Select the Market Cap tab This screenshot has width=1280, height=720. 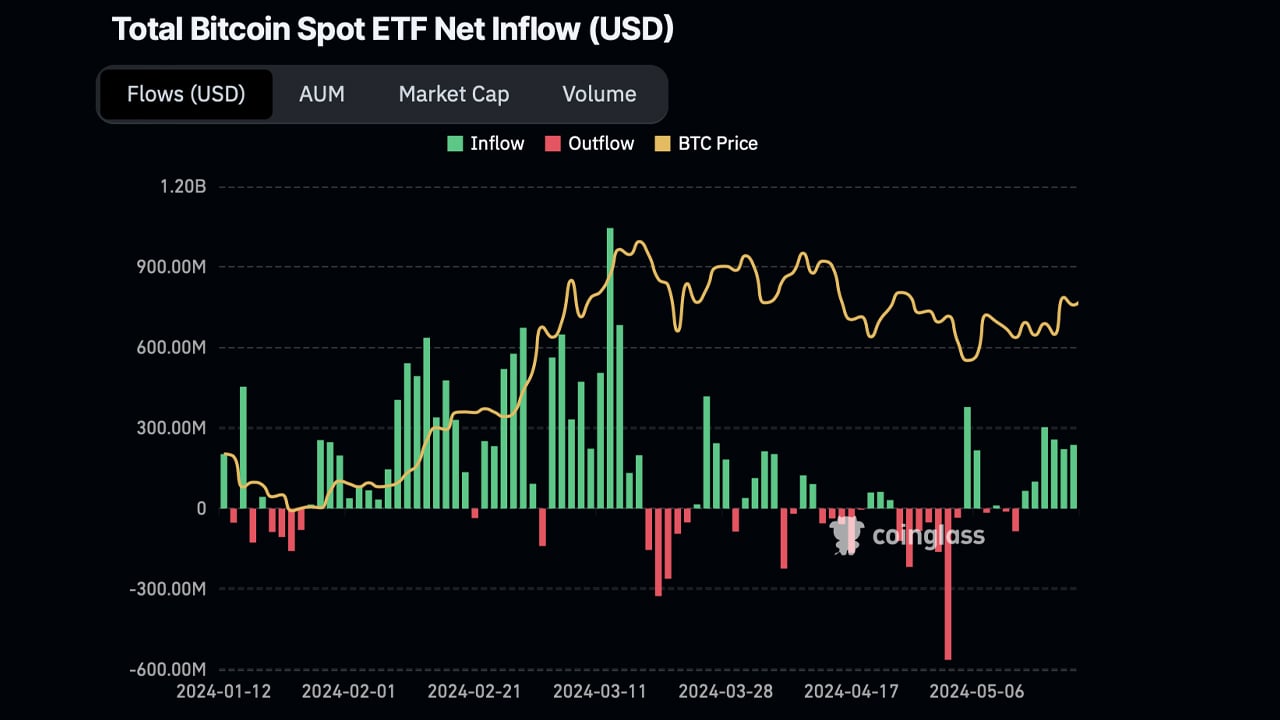click(453, 94)
